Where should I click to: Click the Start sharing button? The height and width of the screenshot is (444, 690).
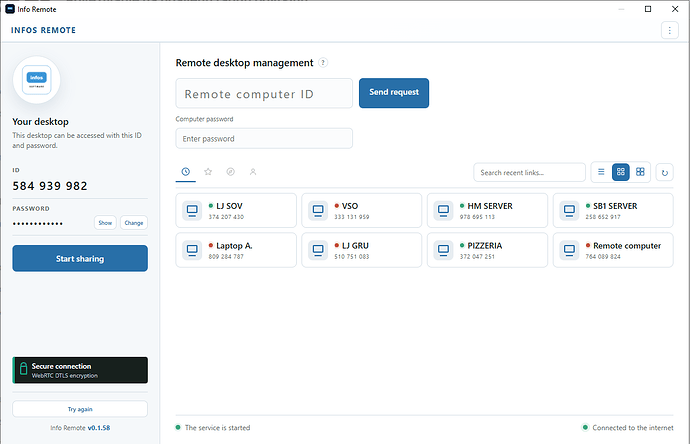(80, 258)
